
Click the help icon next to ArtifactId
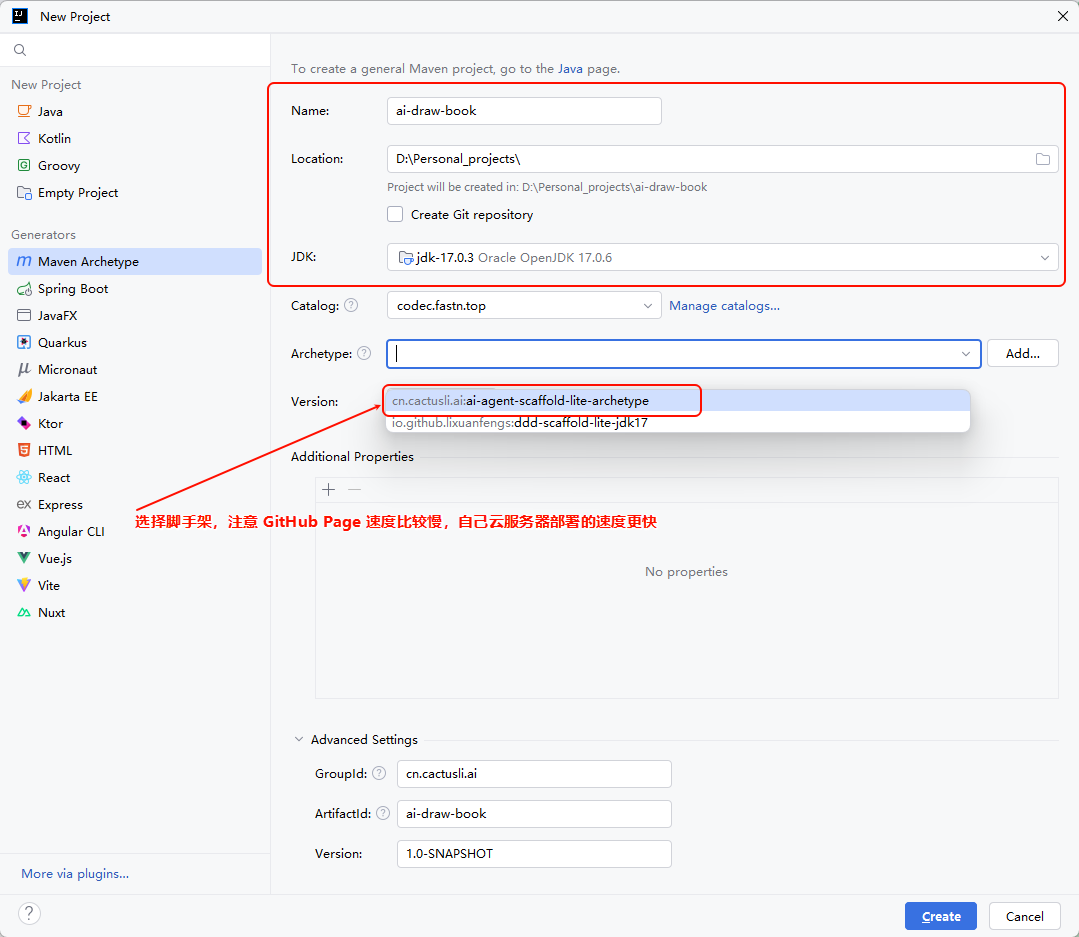383,813
